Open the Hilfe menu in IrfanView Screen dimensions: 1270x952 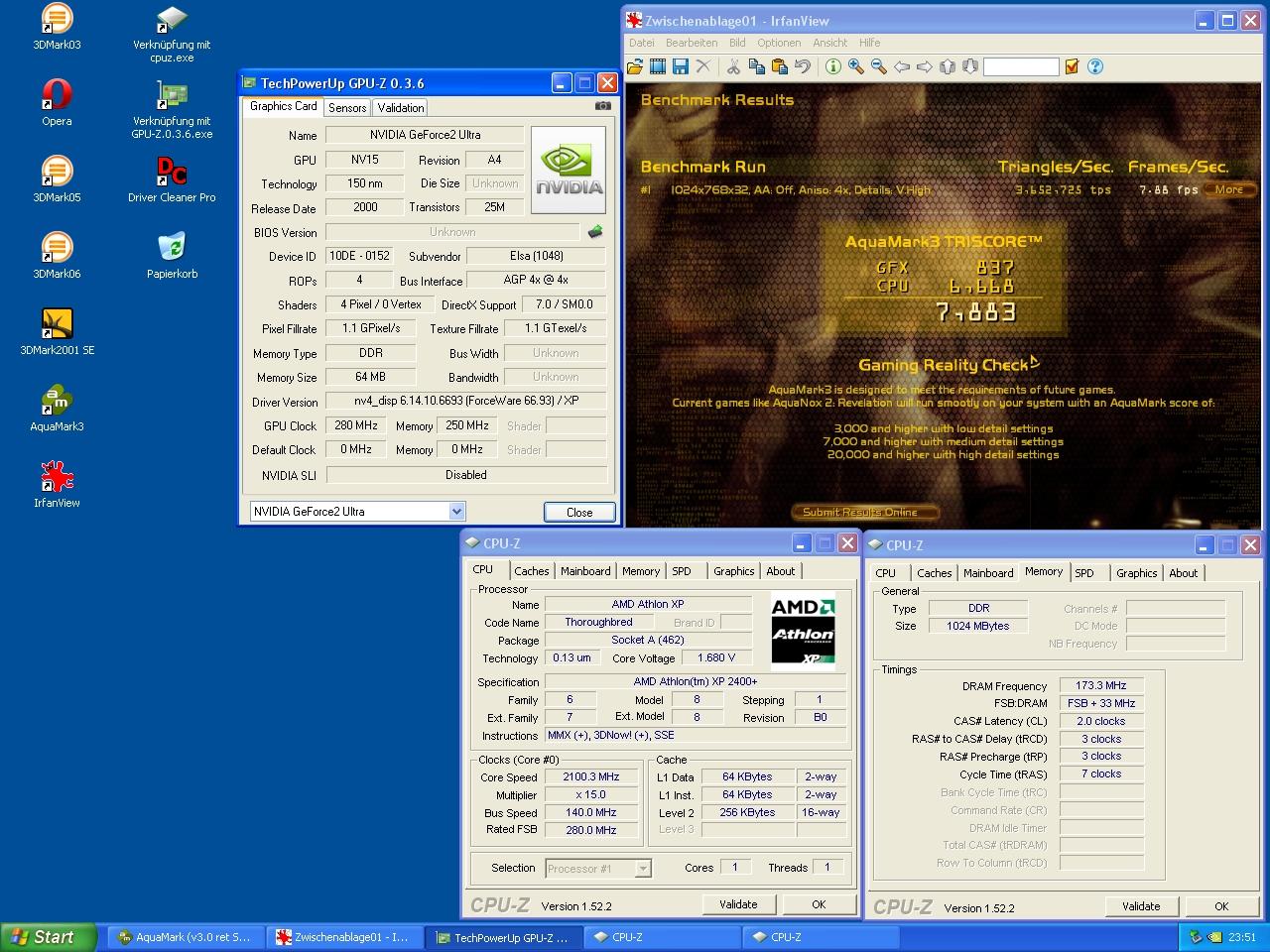point(870,43)
